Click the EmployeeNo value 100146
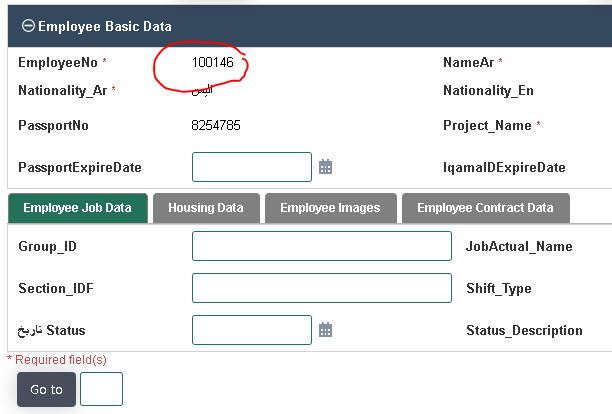This screenshot has height=414, width=612. click(212, 63)
